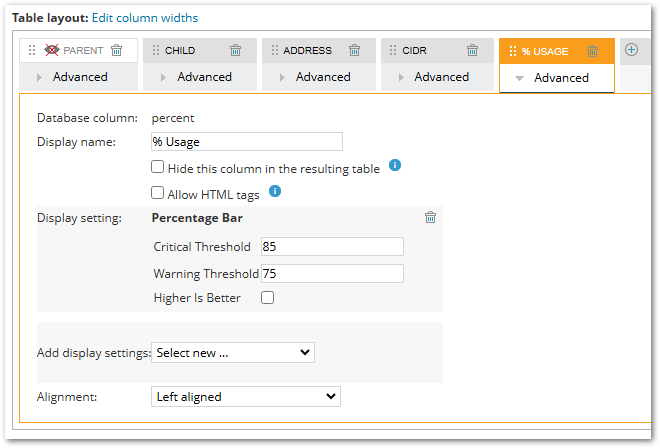Remove the Percentage Bar display setting
Image resolution: width=660 pixels, height=448 pixels.
430,218
